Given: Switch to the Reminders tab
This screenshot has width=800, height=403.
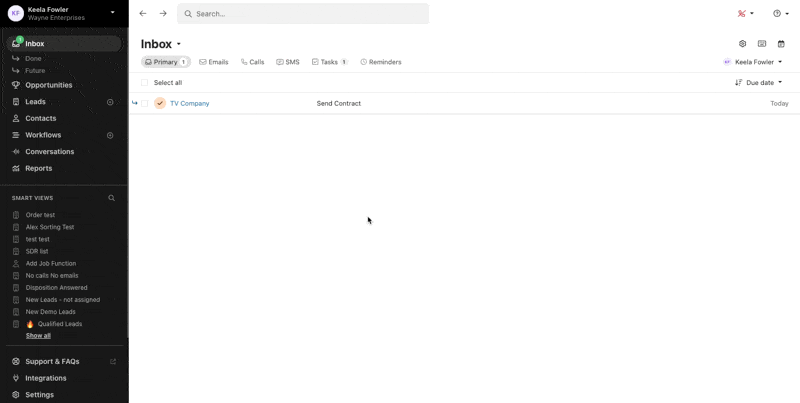Looking at the screenshot, I should coord(381,62).
